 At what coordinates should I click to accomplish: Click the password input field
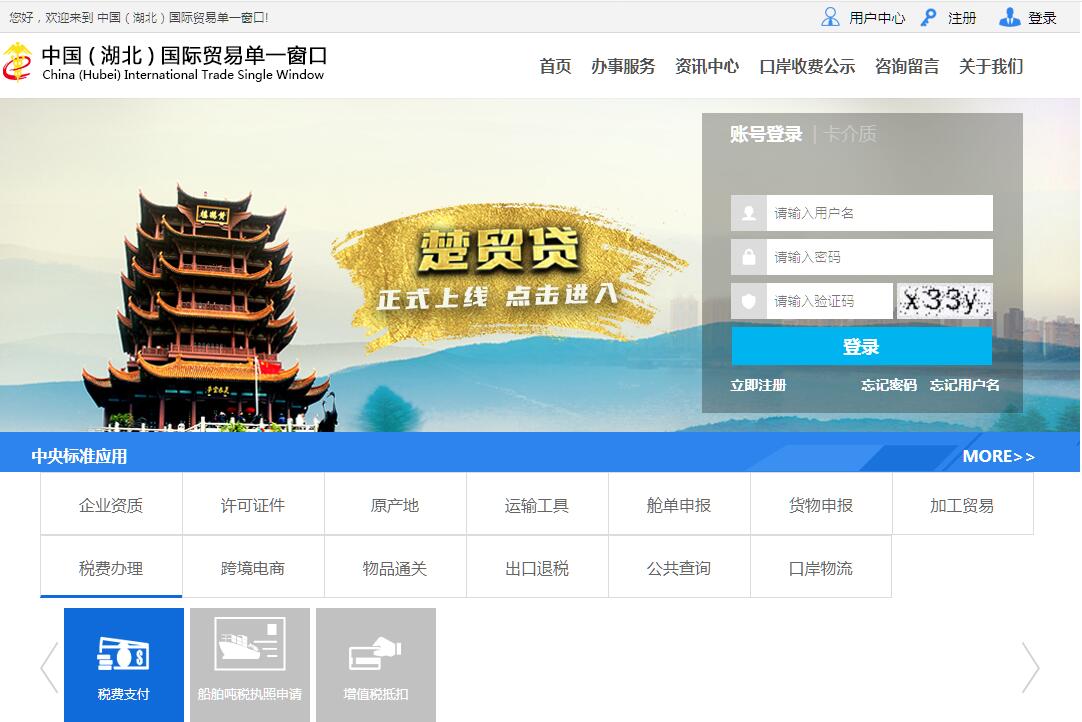[878, 257]
